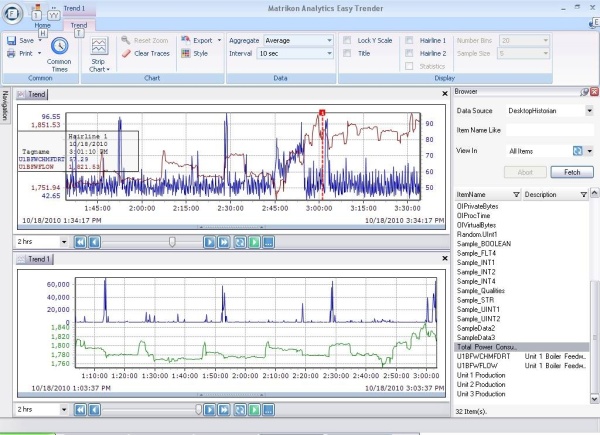Open the Interval dropdown
This screenshot has height=435, width=600.
pyautogui.click(x=329, y=54)
